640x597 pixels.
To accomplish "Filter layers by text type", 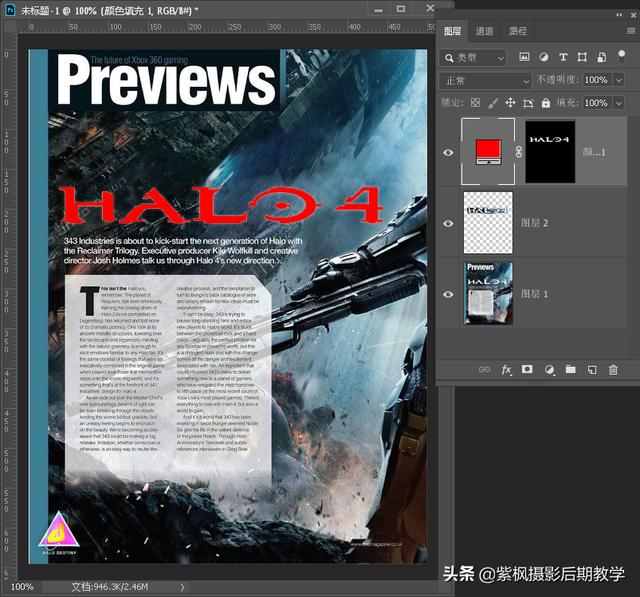I will pos(563,58).
